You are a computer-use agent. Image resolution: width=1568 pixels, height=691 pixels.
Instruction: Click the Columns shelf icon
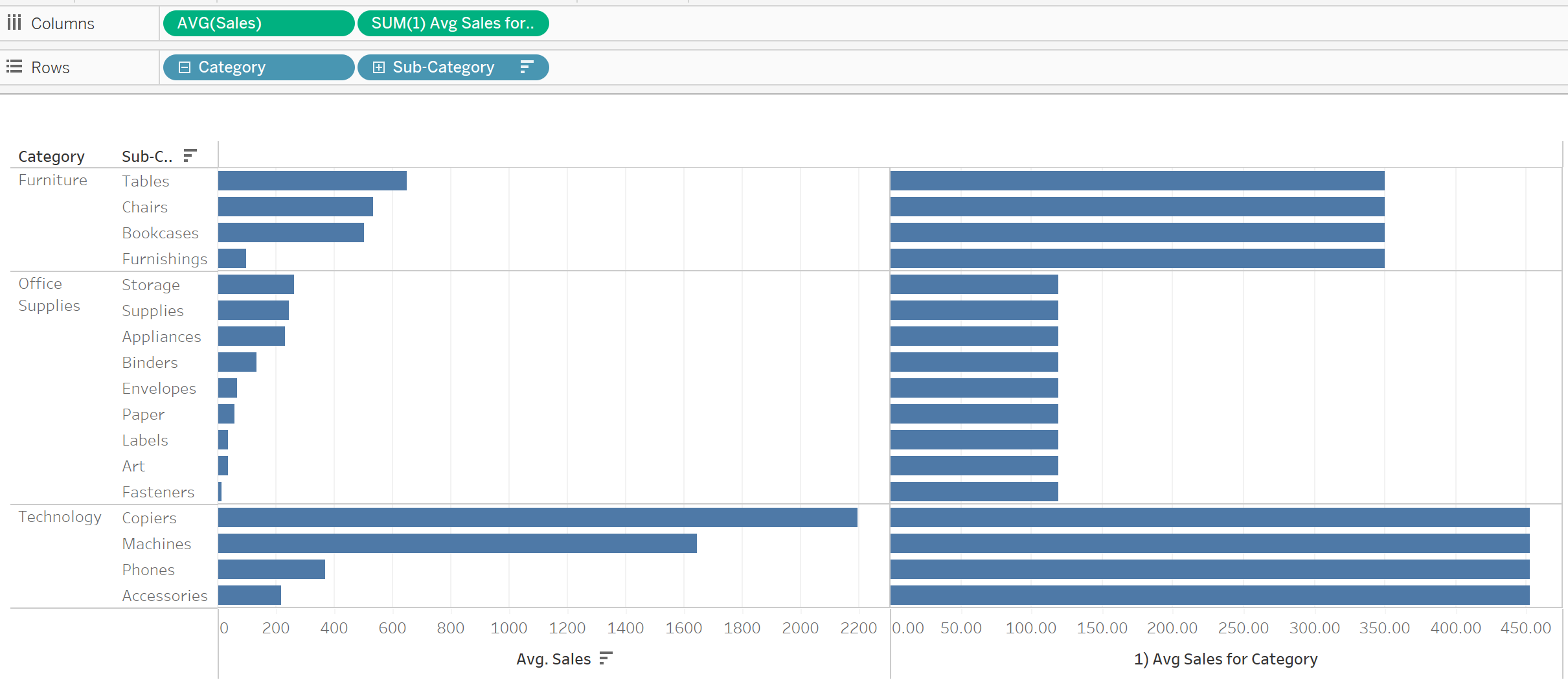click(x=14, y=23)
